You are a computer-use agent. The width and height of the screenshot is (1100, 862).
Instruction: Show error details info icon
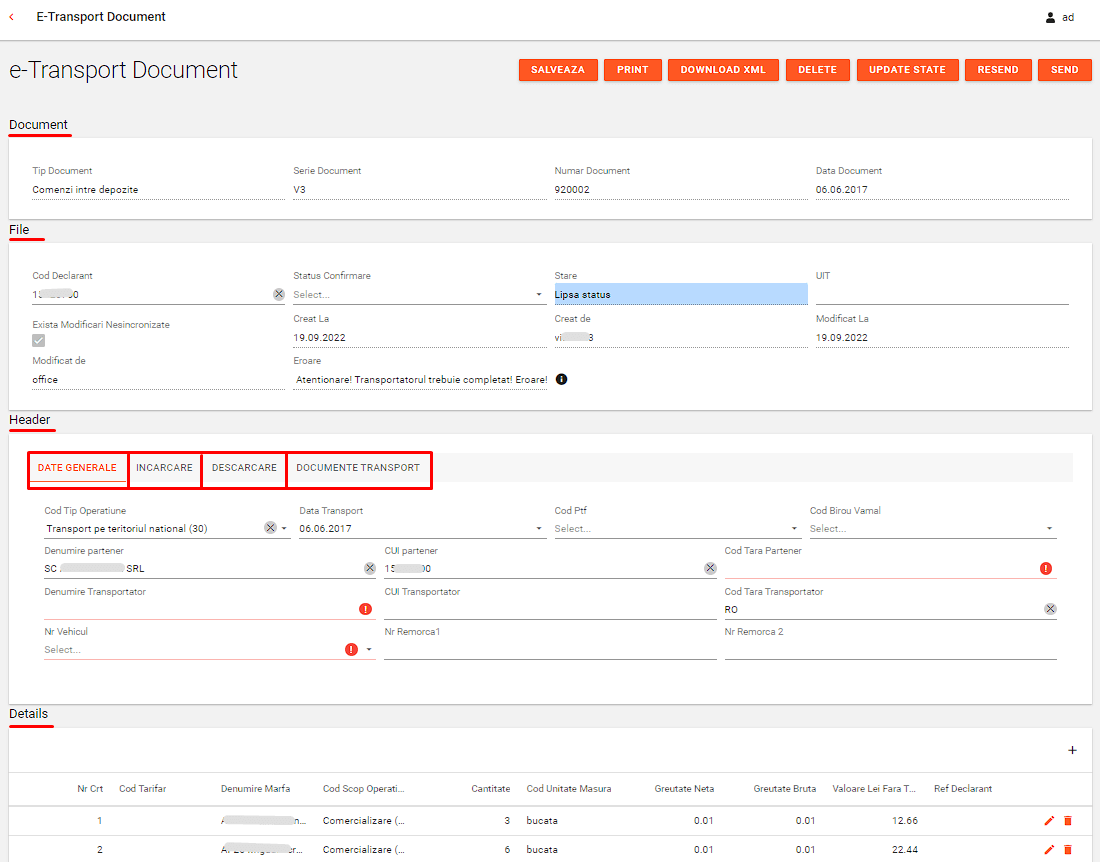[x=561, y=379]
